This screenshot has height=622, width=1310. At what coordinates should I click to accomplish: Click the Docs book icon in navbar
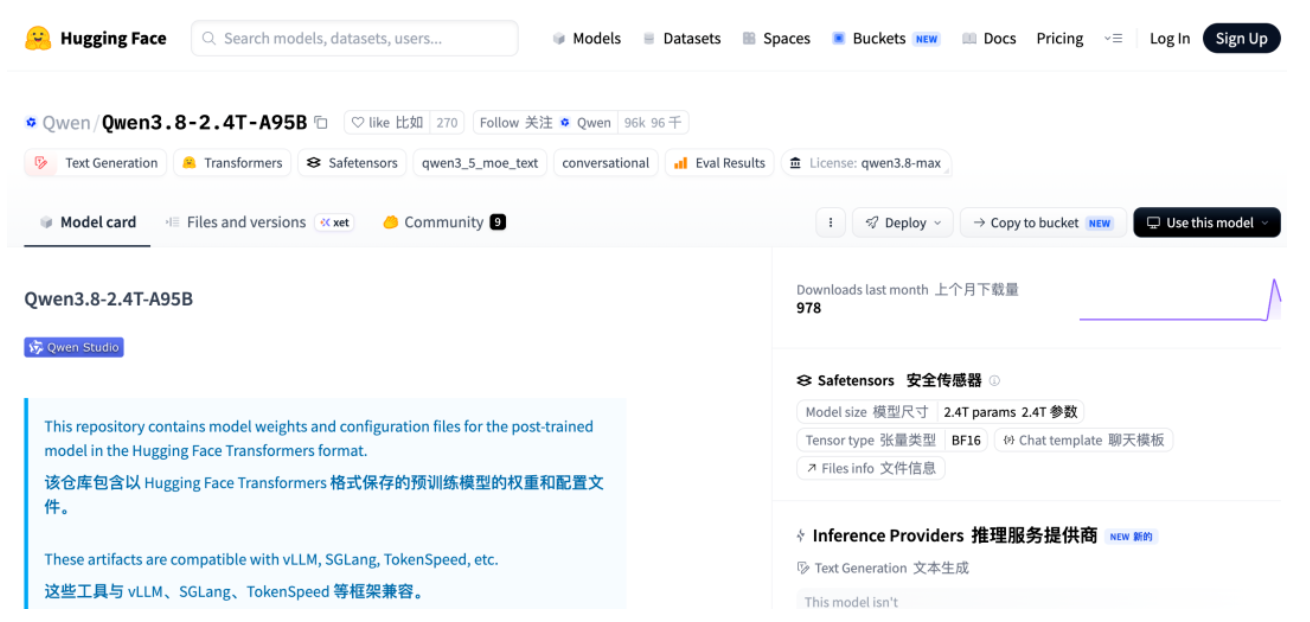point(969,38)
